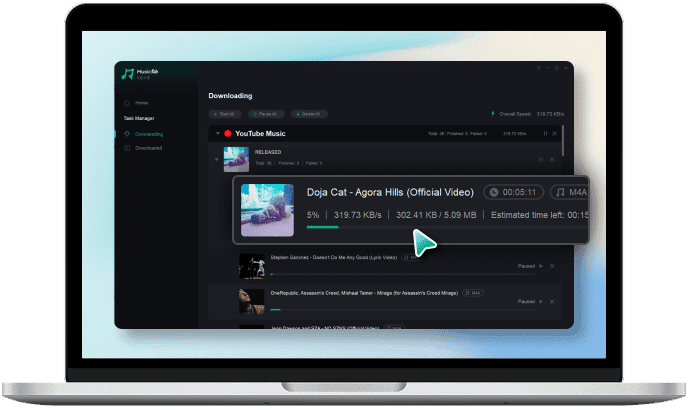The width and height of the screenshot is (688, 410).
Task: Click the MusicFab logo icon
Action: pyautogui.click(x=128, y=74)
